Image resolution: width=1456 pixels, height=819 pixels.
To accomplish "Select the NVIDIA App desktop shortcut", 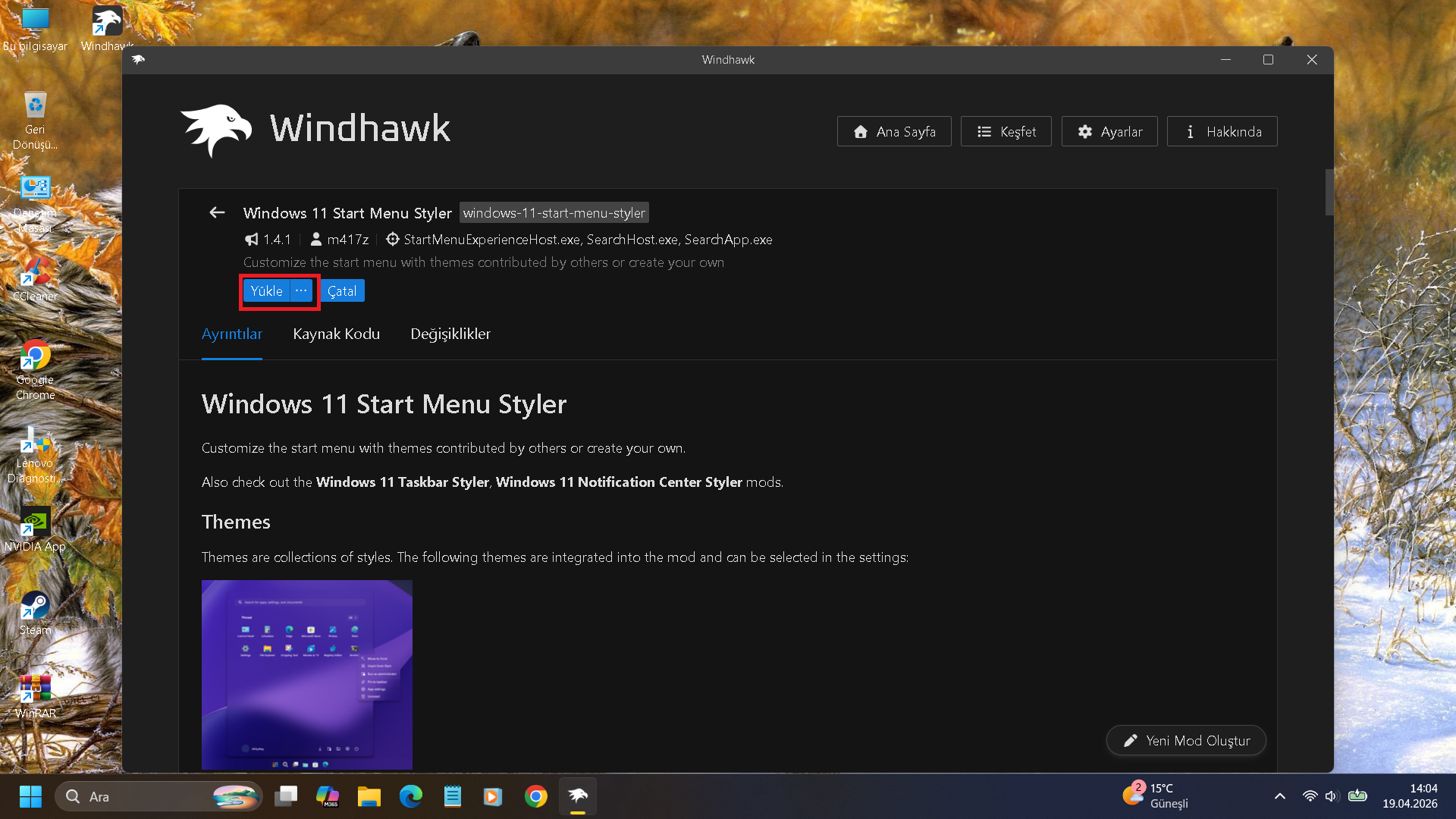I will pos(35,529).
